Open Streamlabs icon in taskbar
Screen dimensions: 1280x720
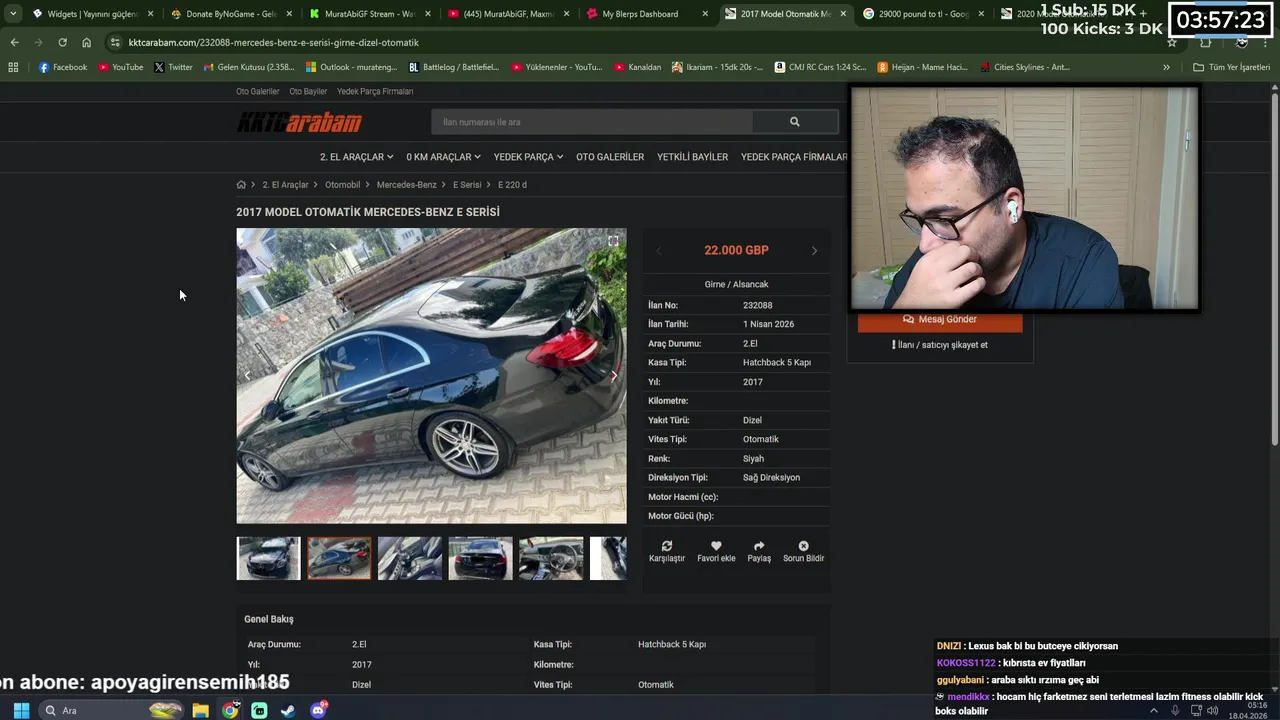tap(259, 710)
